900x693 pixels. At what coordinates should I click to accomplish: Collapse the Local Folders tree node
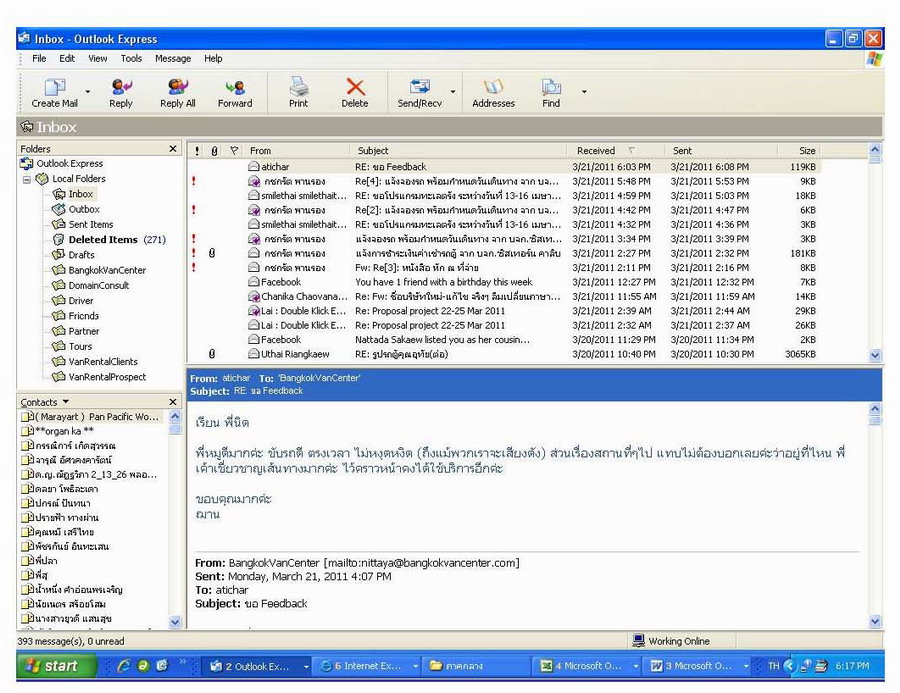[x=26, y=179]
